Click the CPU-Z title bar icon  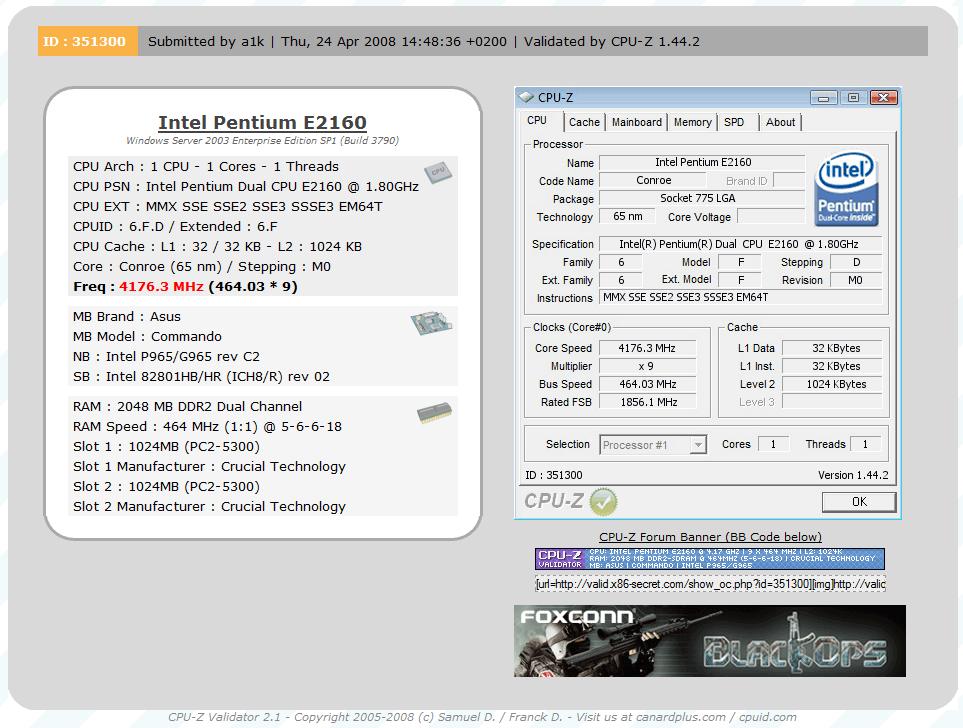526,97
